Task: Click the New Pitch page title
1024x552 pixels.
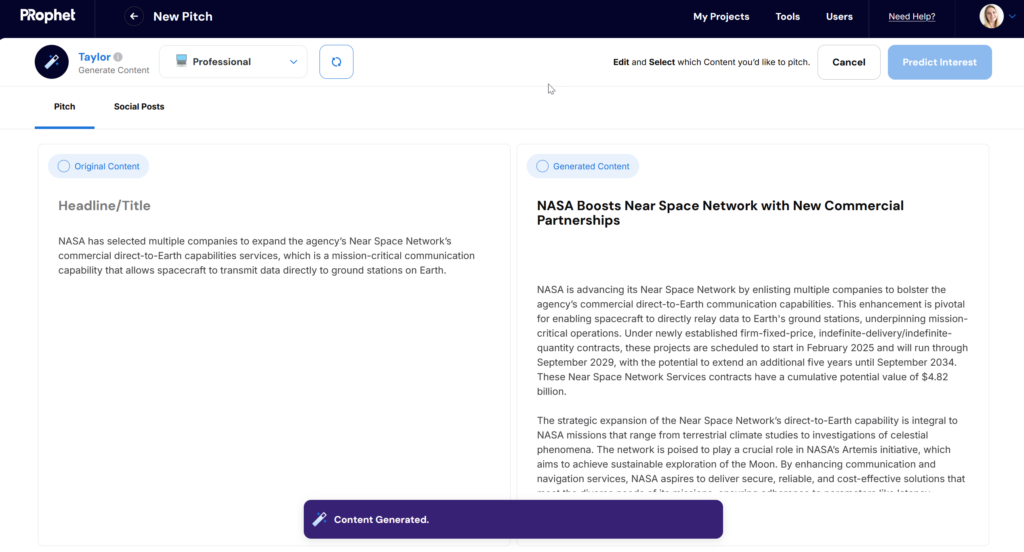Action: pos(183,16)
